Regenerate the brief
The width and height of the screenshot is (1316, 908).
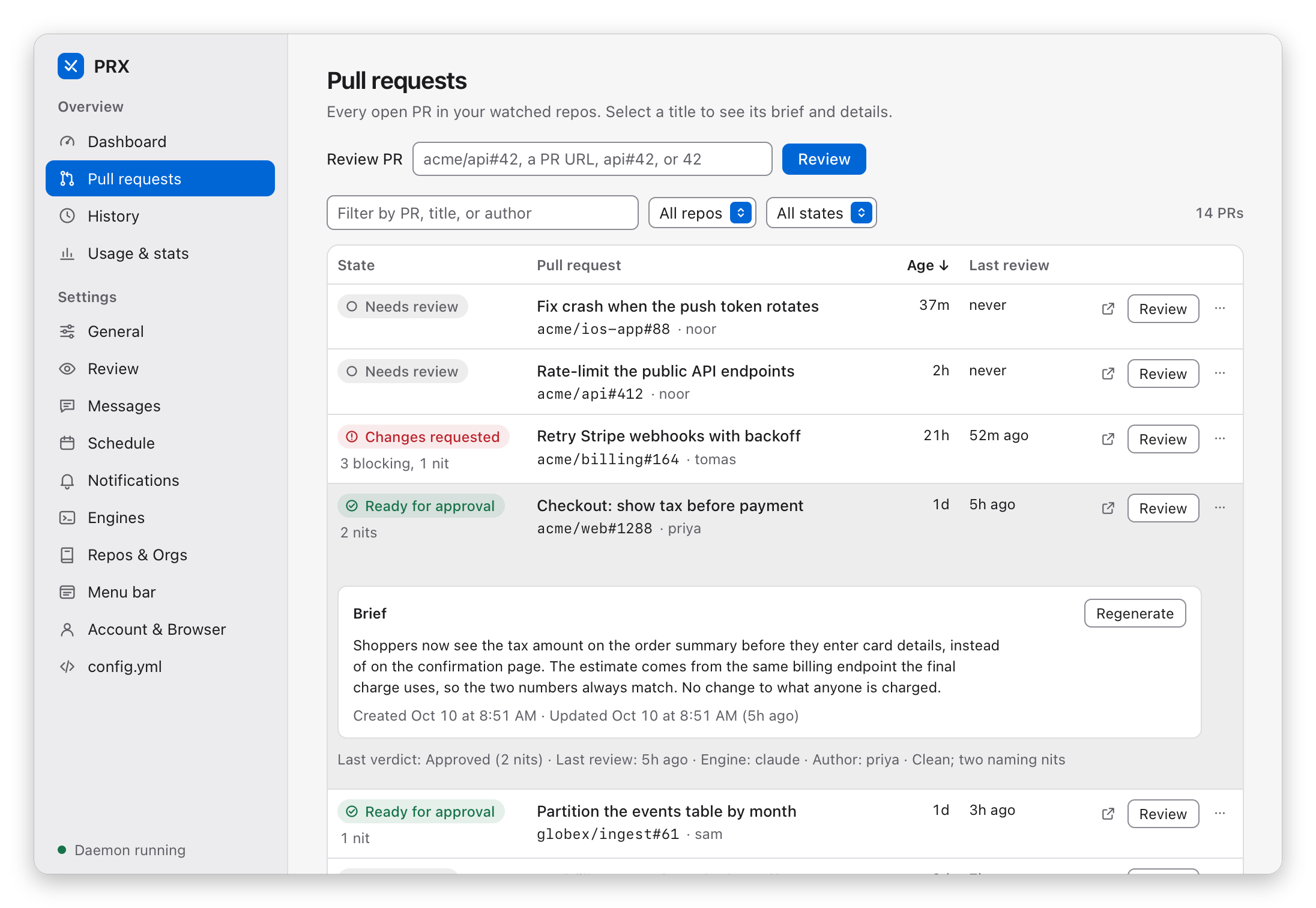coord(1135,613)
